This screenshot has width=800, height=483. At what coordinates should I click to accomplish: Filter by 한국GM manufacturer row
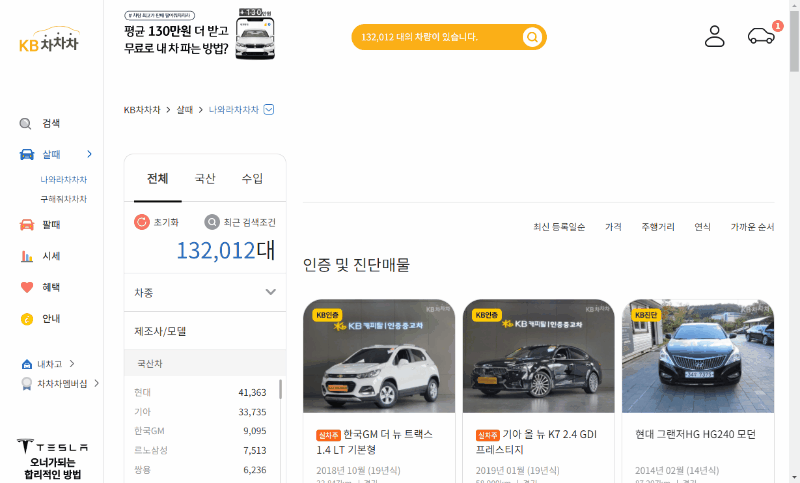pos(200,431)
